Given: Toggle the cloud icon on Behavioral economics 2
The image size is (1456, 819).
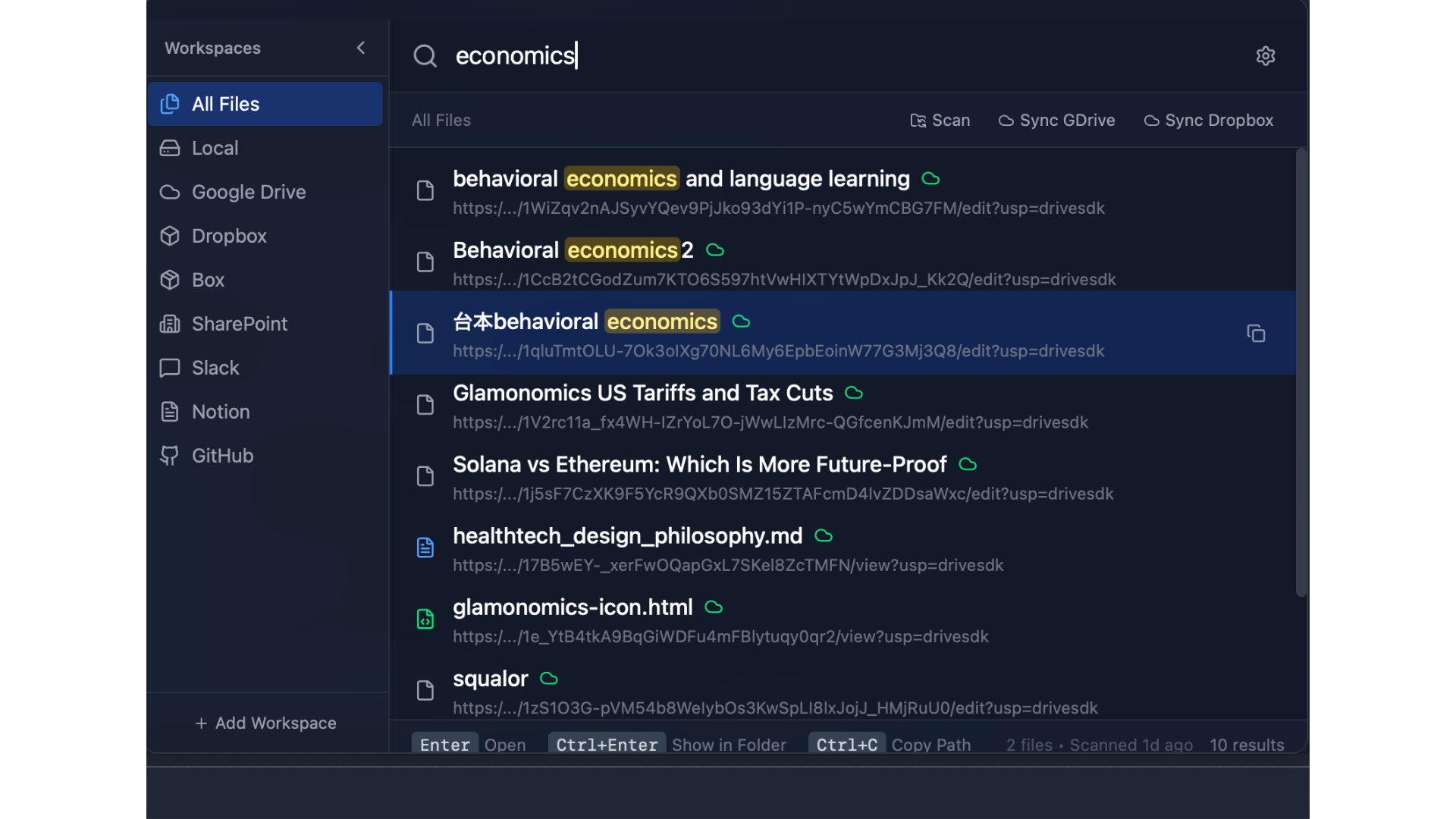Looking at the screenshot, I should tap(715, 249).
